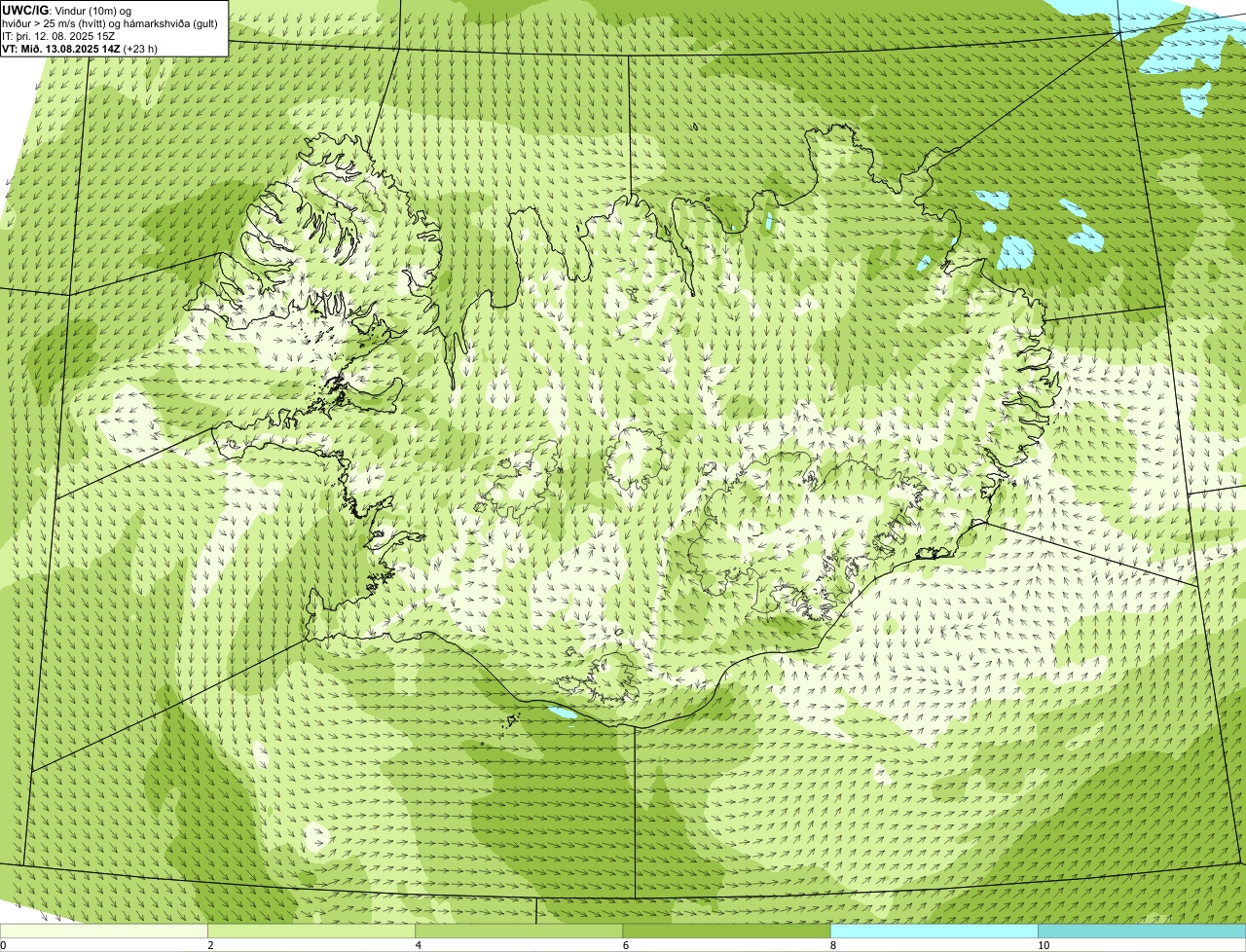Viewport: 1246px width, 952px height.
Task: Click the '0' label on the color scale
Action: [3, 945]
